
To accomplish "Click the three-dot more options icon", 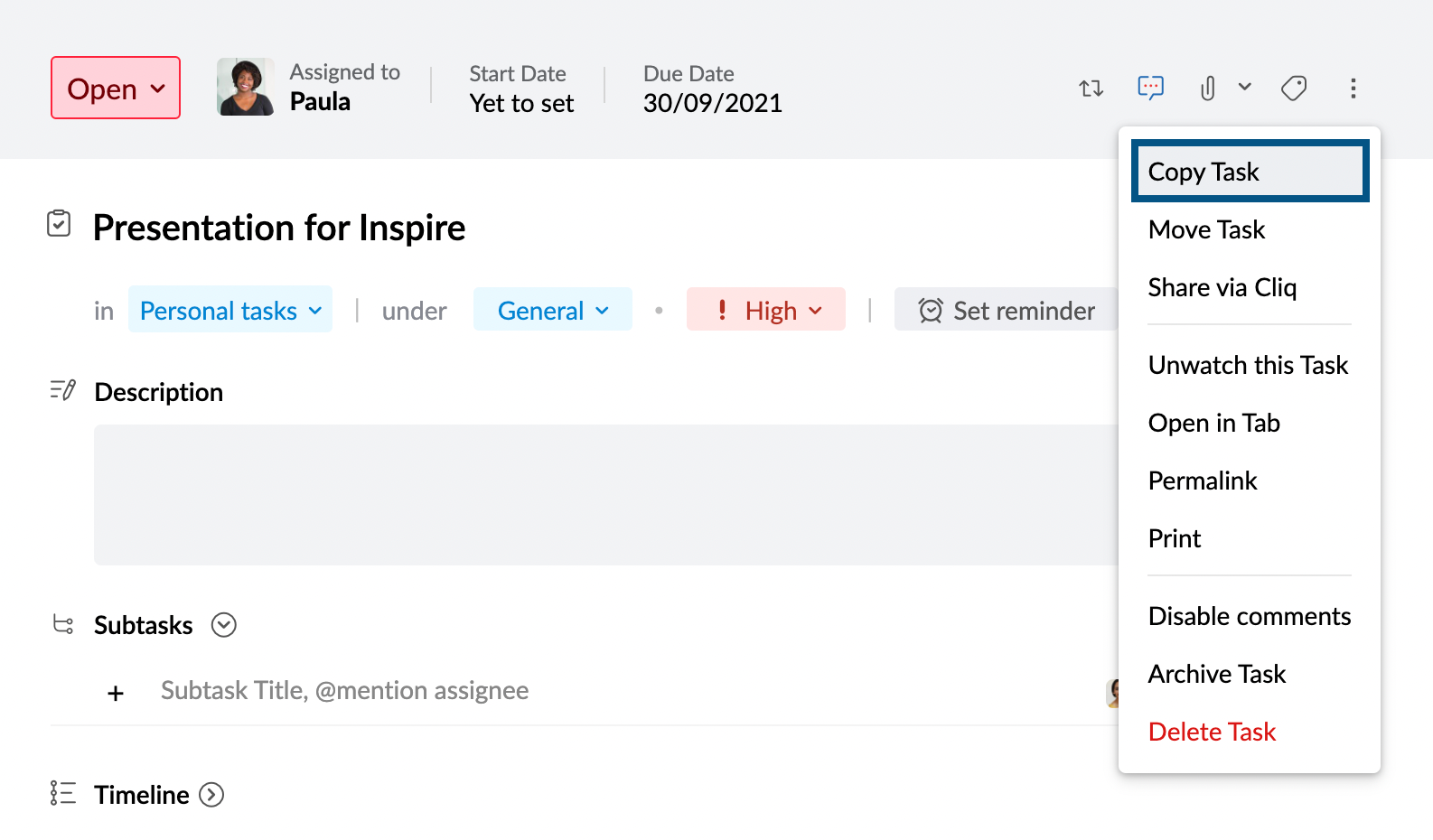I will tap(1353, 89).
